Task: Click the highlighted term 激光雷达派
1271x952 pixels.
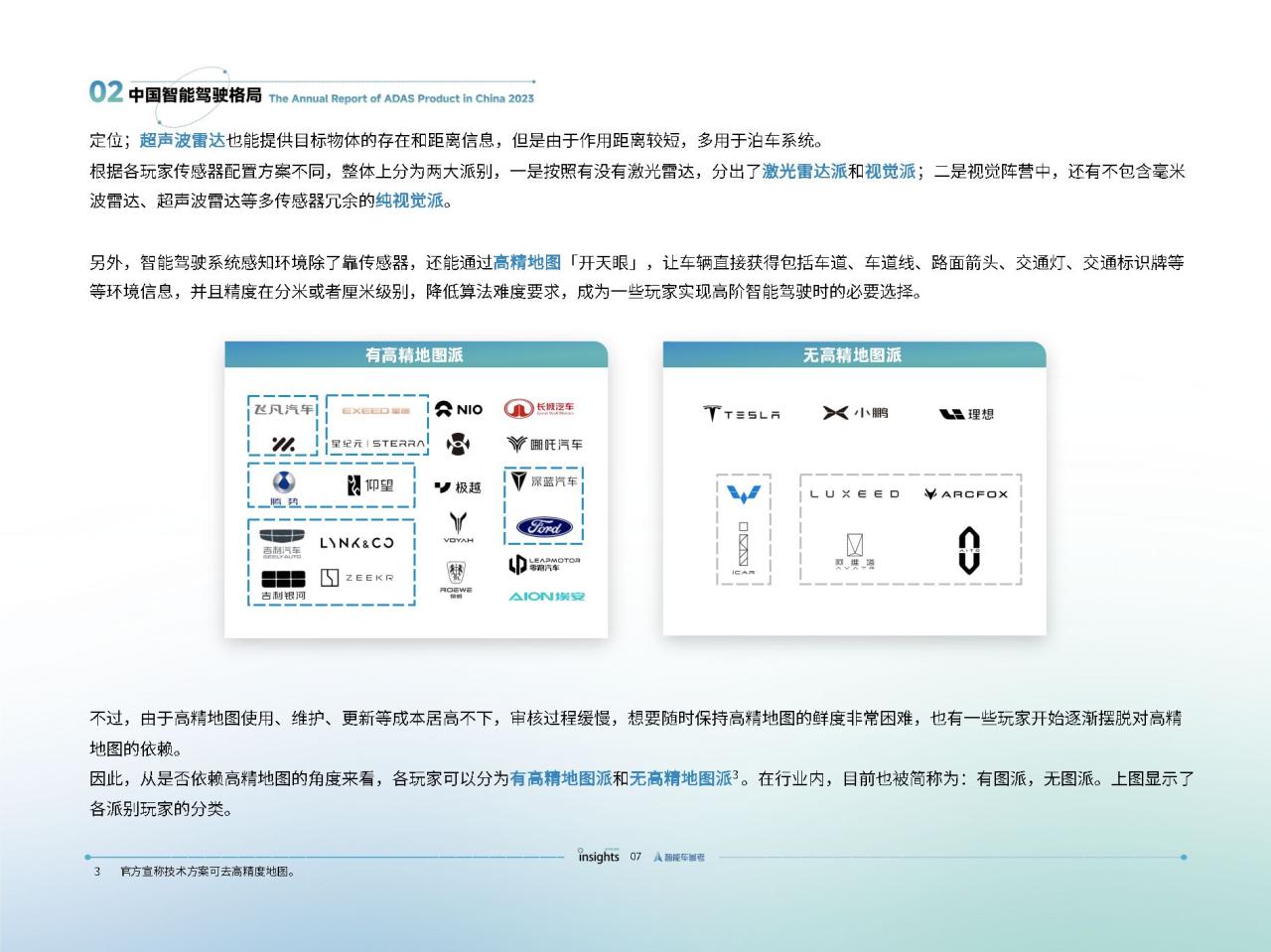Action: (804, 171)
